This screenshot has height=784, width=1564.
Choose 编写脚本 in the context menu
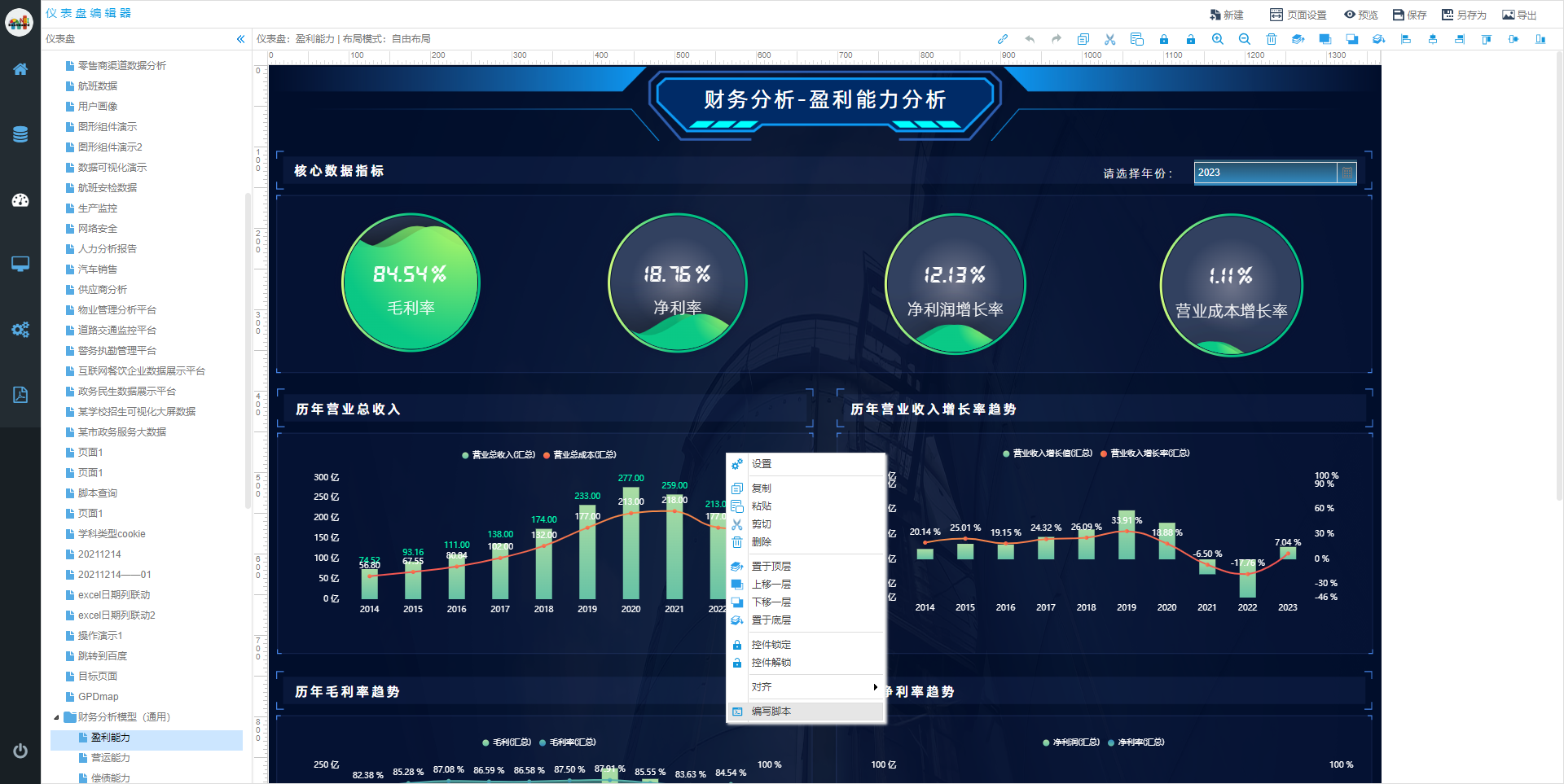[x=805, y=712]
